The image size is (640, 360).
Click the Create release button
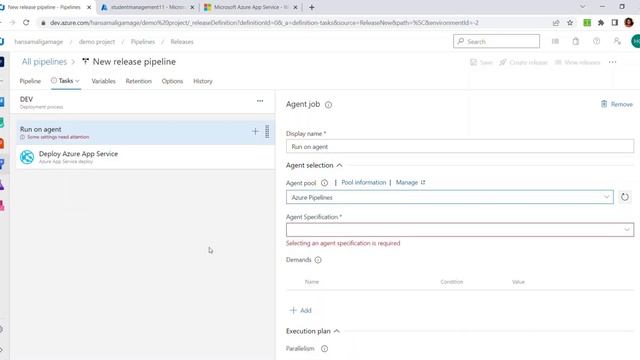click(x=523, y=62)
